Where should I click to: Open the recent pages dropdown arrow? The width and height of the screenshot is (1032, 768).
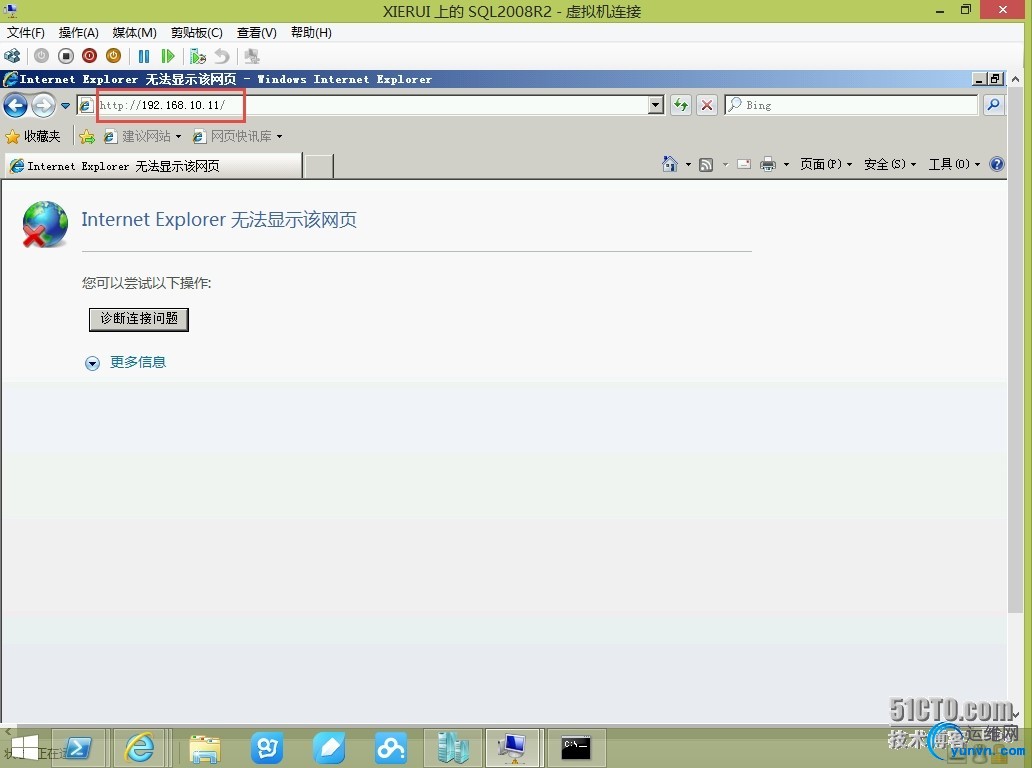click(x=65, y=105)
